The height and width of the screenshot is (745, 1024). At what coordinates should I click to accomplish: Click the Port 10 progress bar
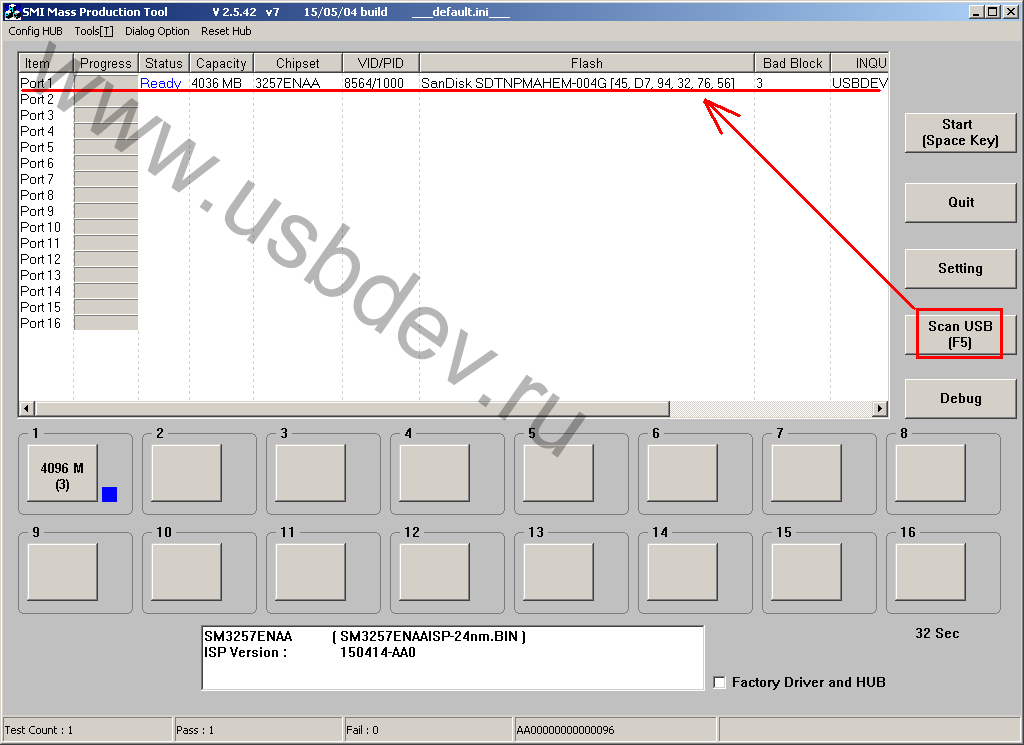[106, 227]
